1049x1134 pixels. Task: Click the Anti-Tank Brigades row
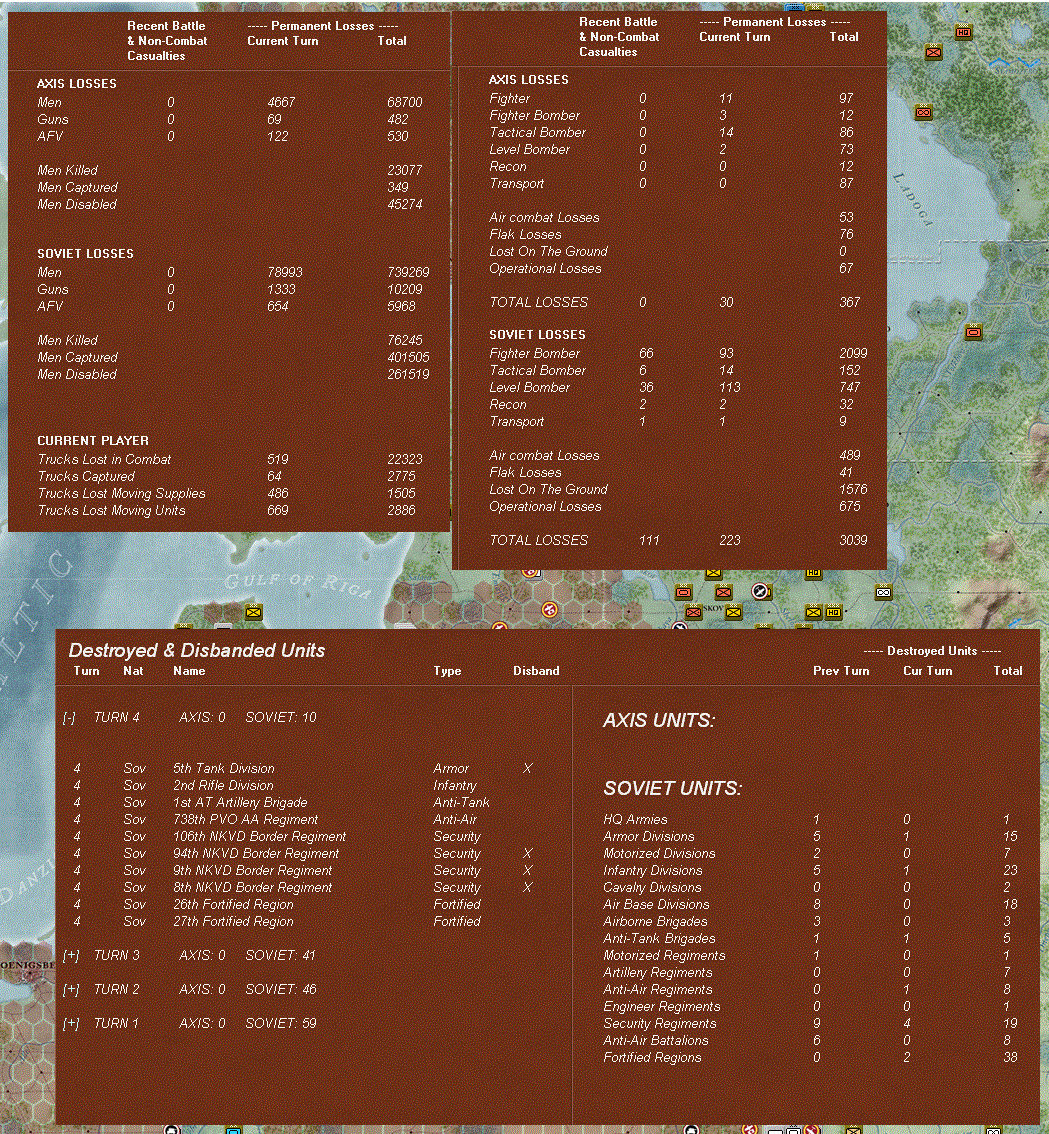(810, 939)
